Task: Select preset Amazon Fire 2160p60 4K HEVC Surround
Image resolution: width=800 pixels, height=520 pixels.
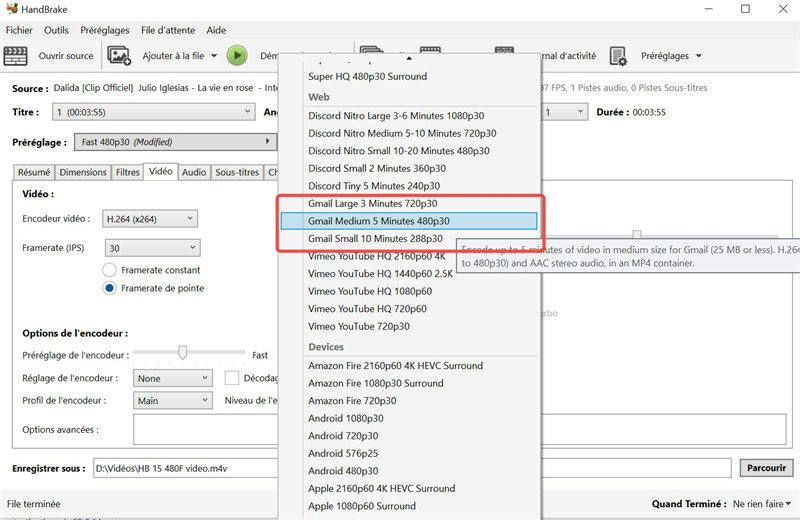Action: tap(395, 366)
